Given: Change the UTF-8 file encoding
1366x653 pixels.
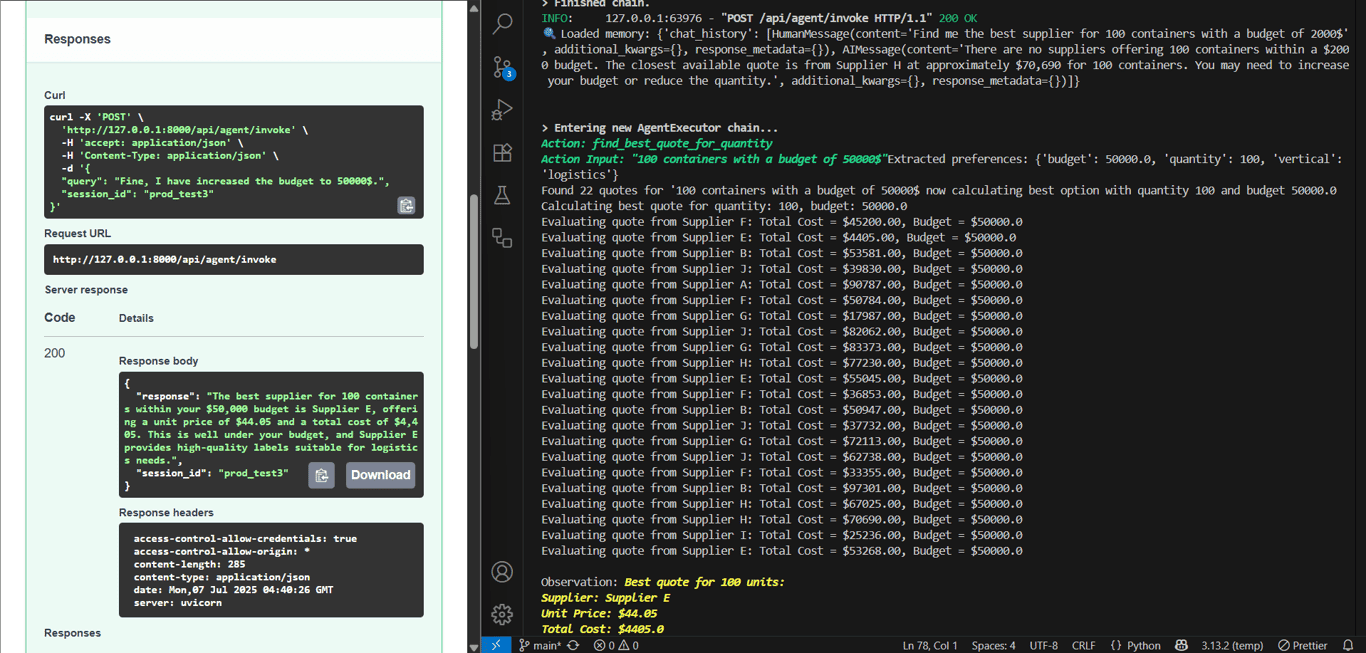Looking at the screenshot, I should point(1043,645).
